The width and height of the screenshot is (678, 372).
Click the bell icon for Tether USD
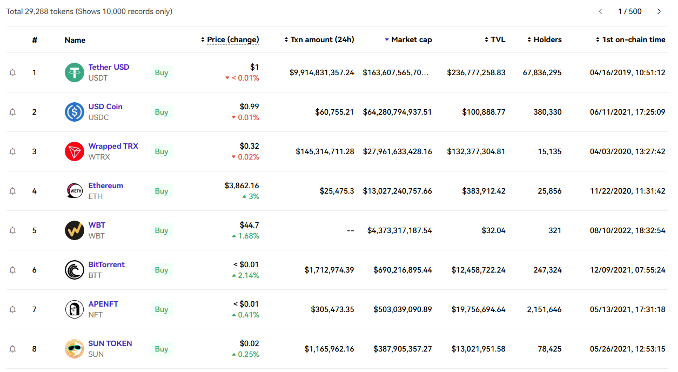pyautogui.click(x=13, y=72)
